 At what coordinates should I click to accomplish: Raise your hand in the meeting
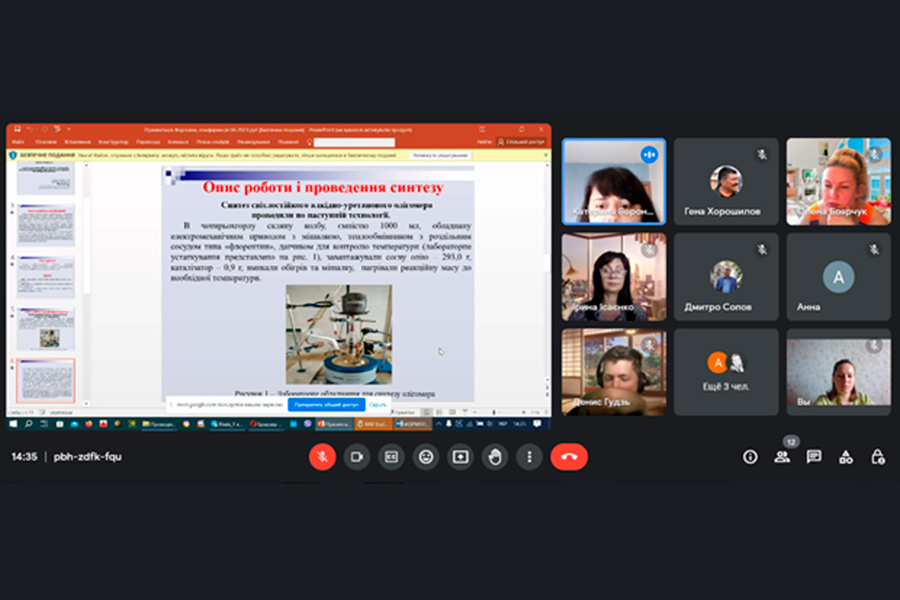495,457
